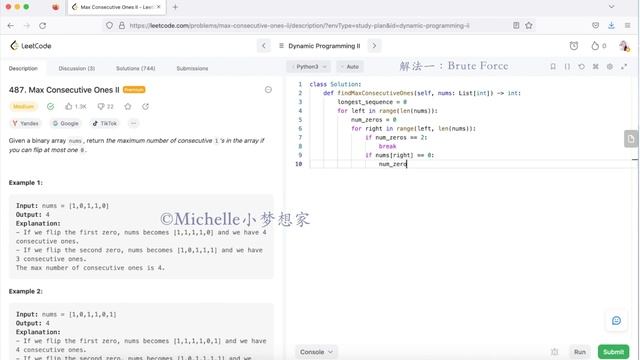Switch to the Submissions tab
This screenshot has height=360, width=640.
click(192, 68)
